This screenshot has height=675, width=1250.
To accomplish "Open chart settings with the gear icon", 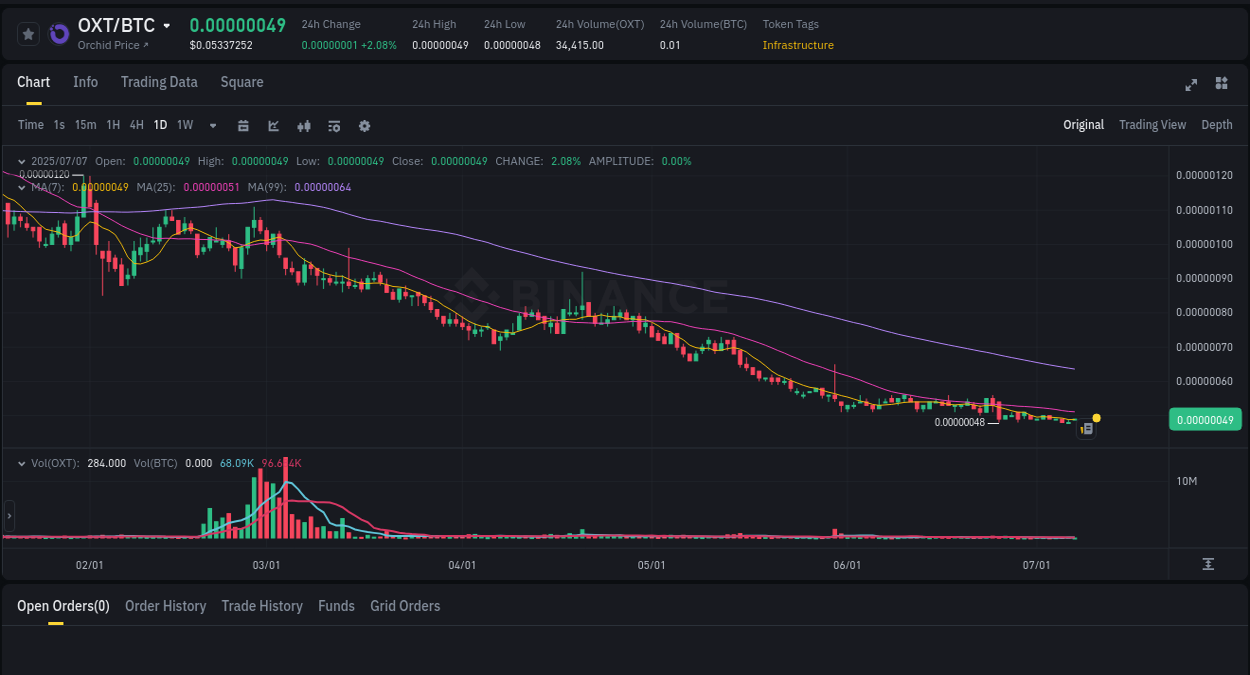I will (x=364, y=125).
